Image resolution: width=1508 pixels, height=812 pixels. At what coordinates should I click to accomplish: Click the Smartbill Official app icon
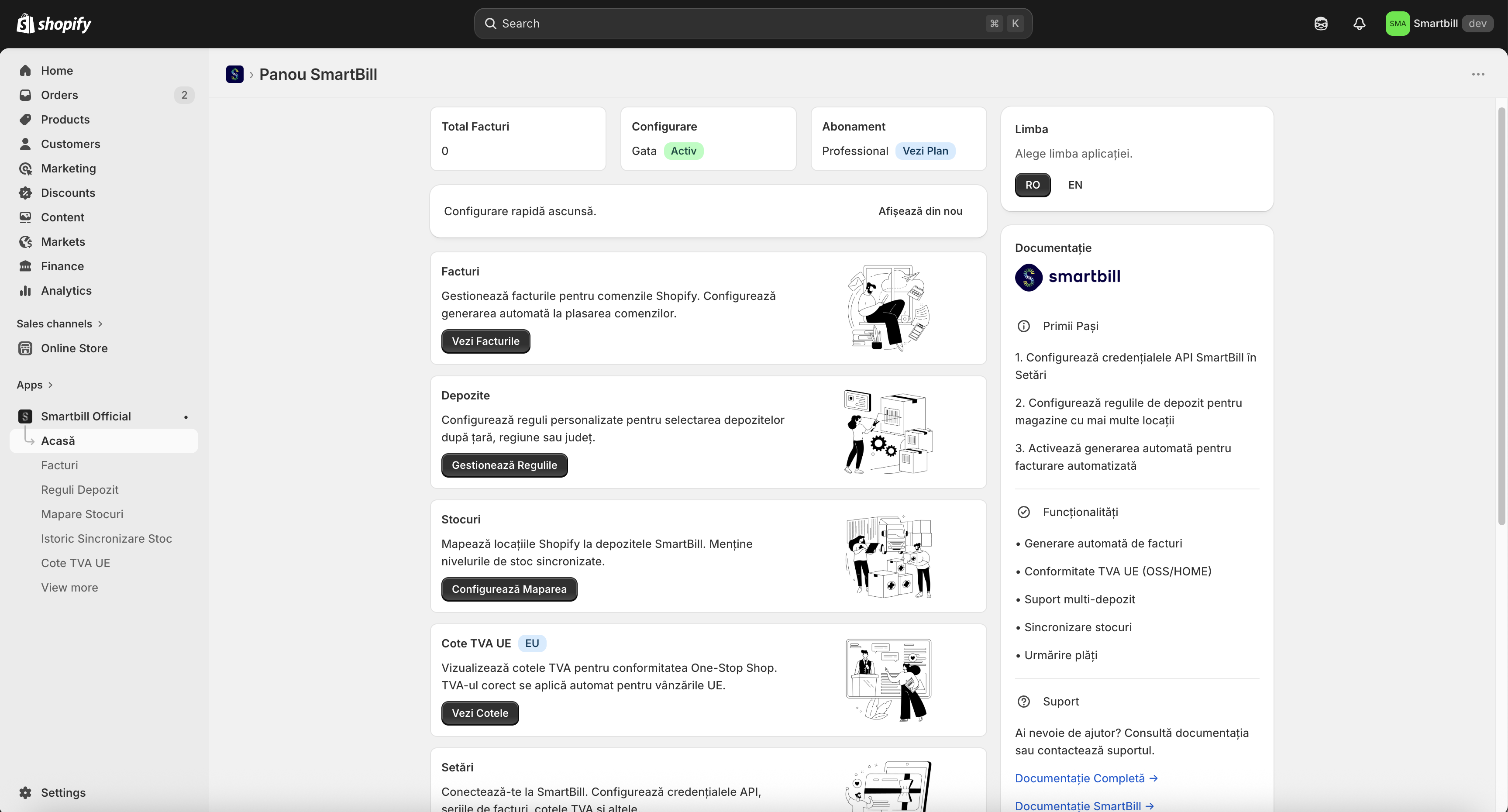pos(25,416)
